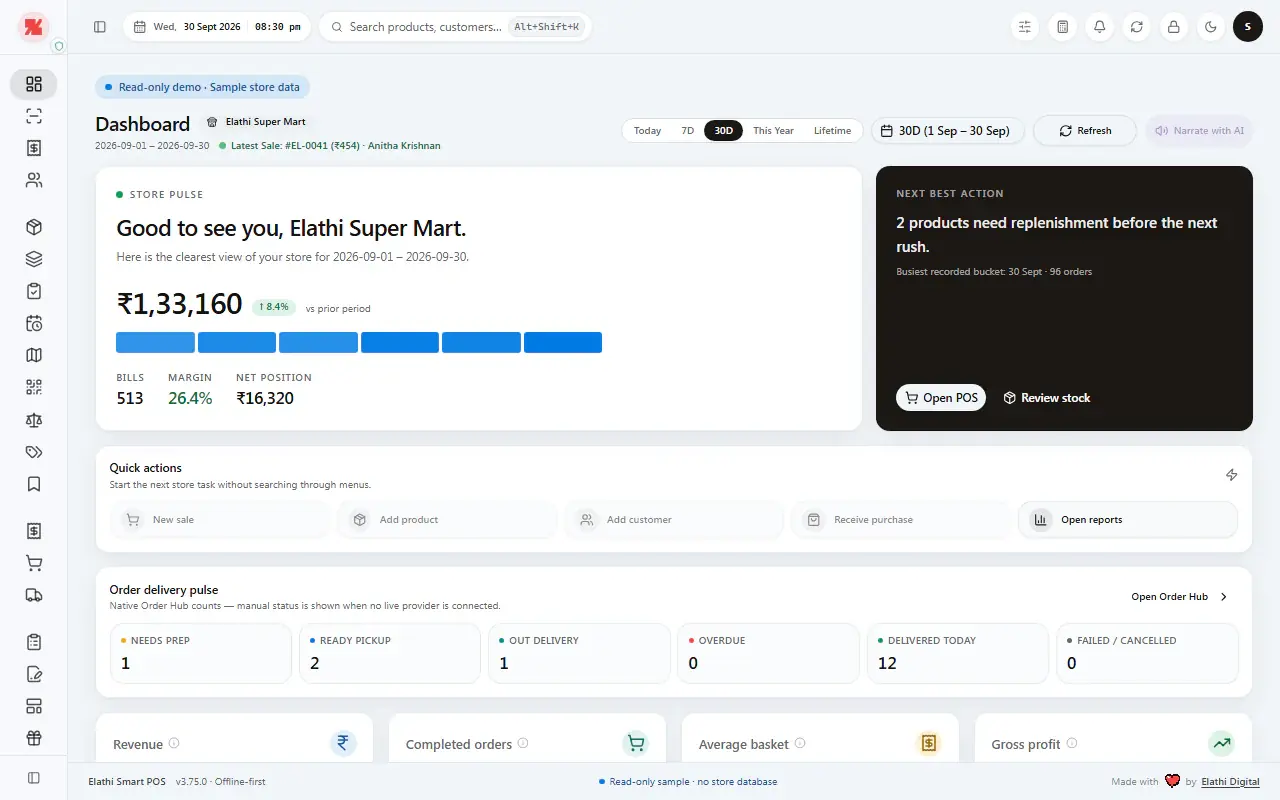
Task: Click the Open POS button
Action: 941,398
